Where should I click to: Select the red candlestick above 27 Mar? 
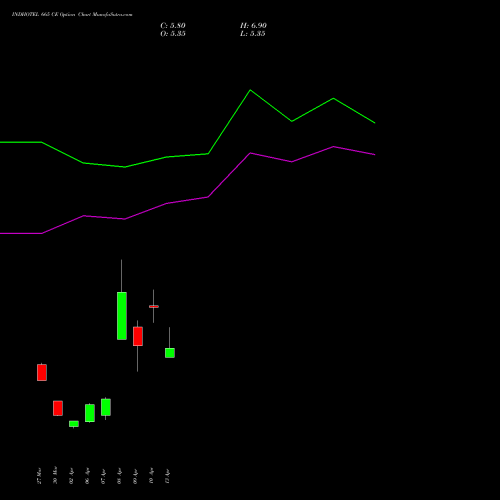click(42, 372)
